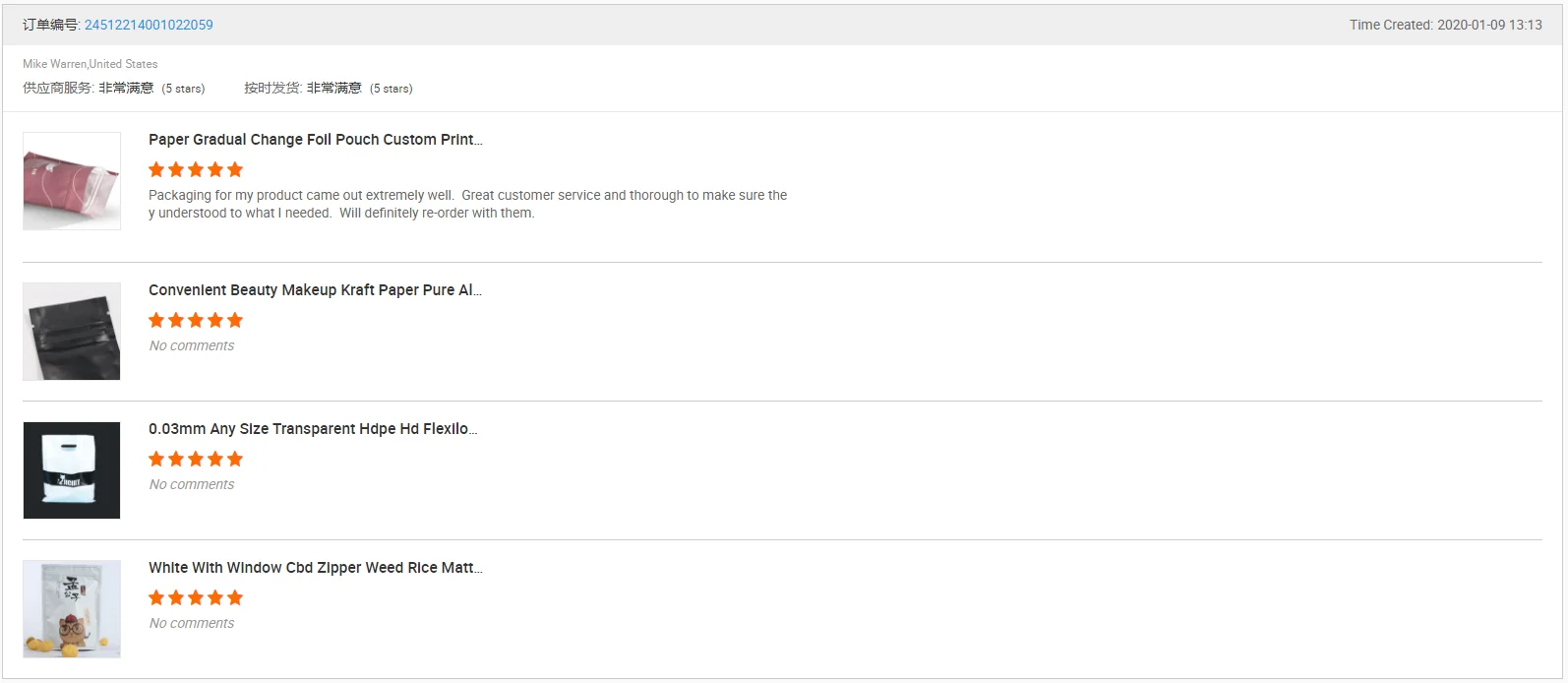1568x683 pixels.
Task: Click fifth star of Kraft Paper rating
Action: 235,320
